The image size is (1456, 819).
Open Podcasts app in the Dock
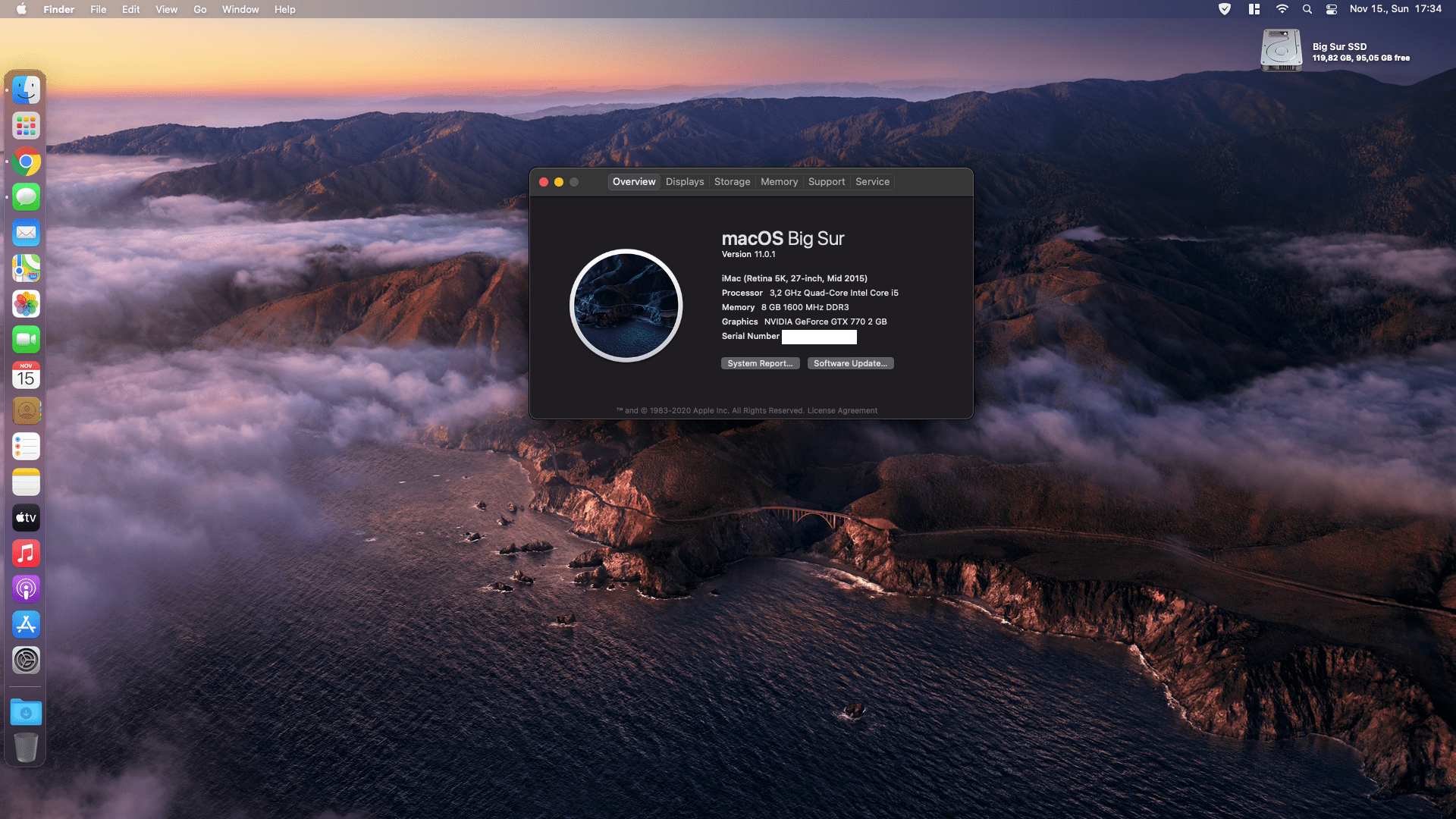tap(26, 589)
